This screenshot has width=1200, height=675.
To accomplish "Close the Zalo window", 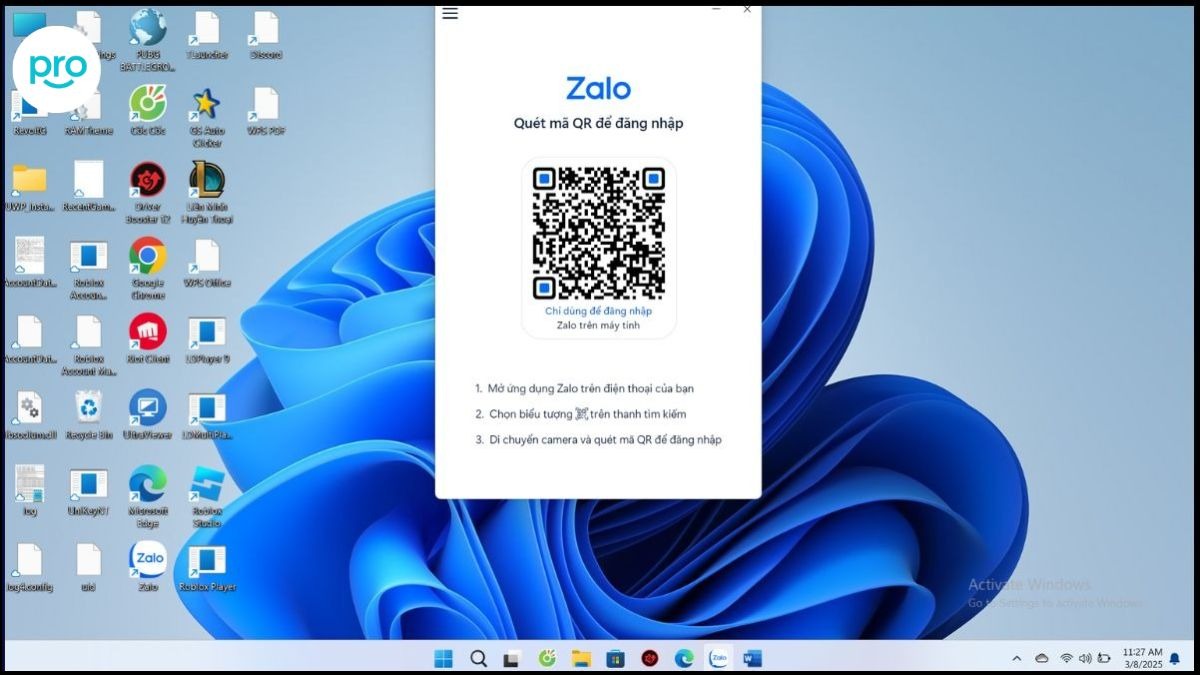I will (x=747, y=9).
